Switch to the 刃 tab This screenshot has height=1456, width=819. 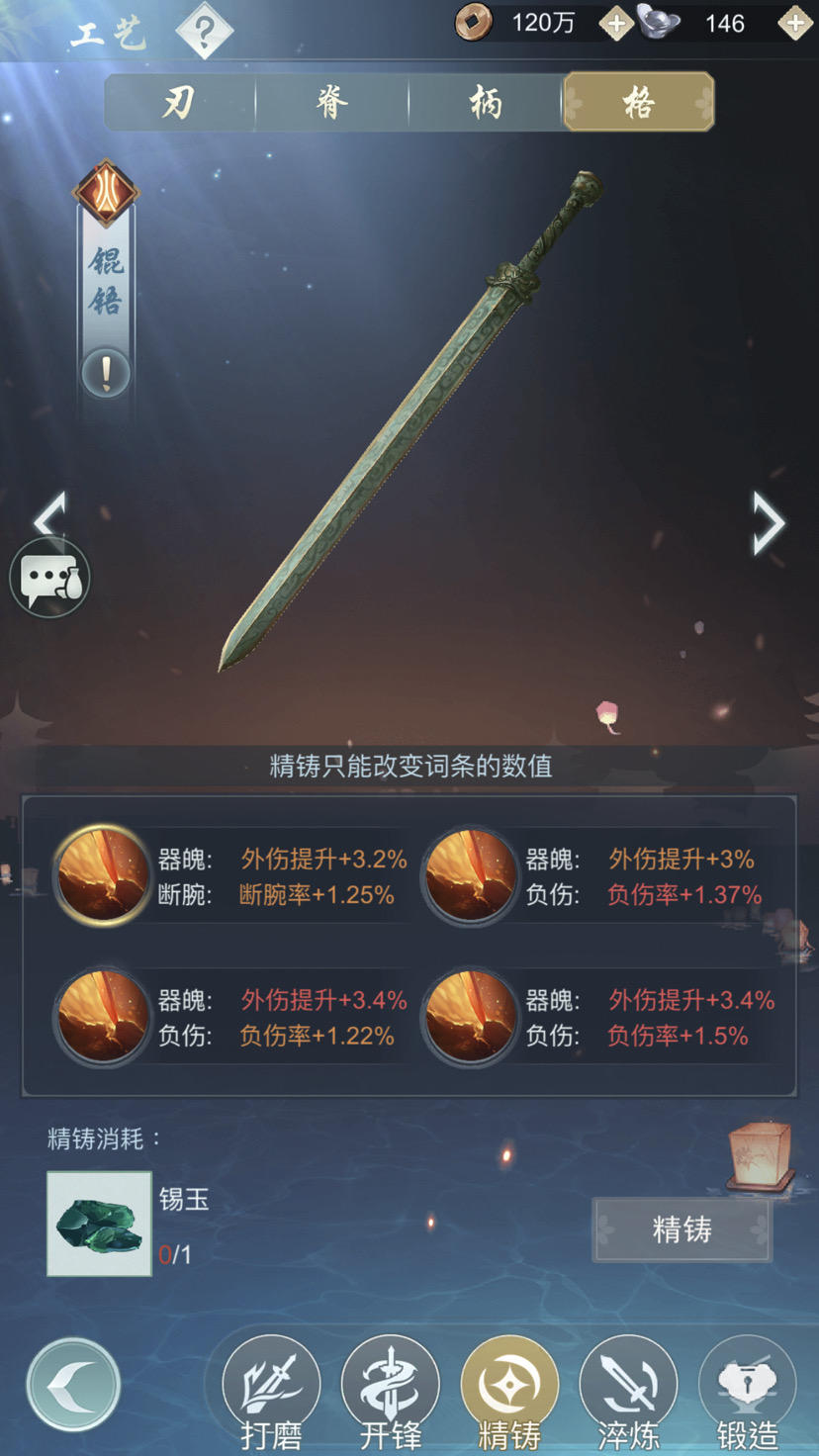179,102
